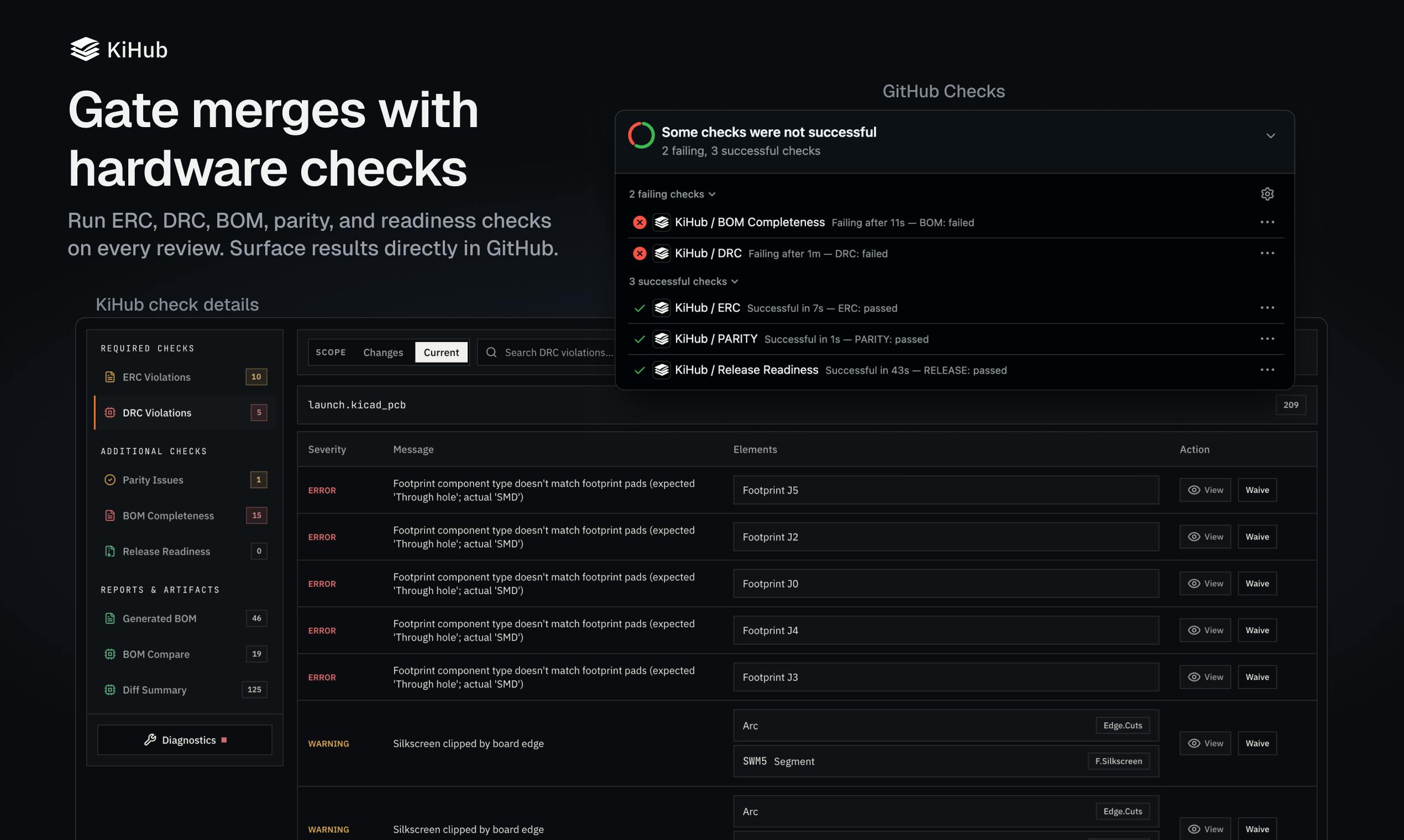Open Diff Summary report
This screenshot has width=1404, height=840.
(x=185, y=690)
